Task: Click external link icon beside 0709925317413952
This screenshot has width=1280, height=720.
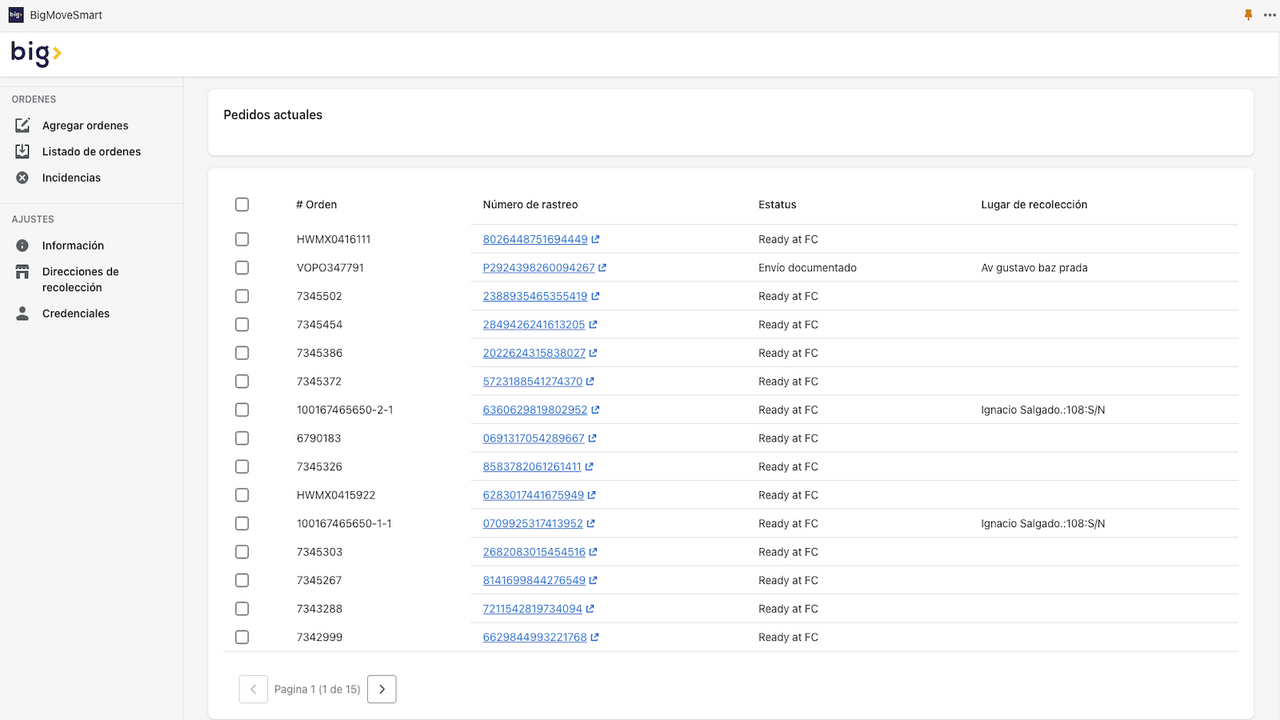Action: point(592,524)
